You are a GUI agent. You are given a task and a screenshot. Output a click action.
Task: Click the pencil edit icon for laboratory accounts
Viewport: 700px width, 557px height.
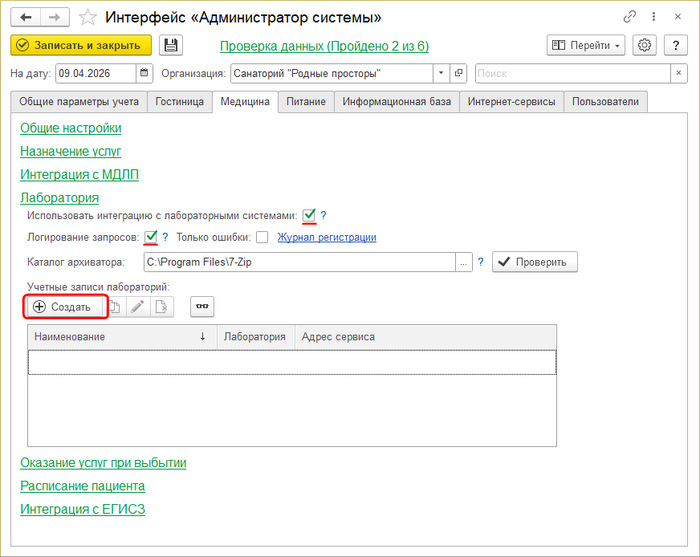[x=137, y=307]
